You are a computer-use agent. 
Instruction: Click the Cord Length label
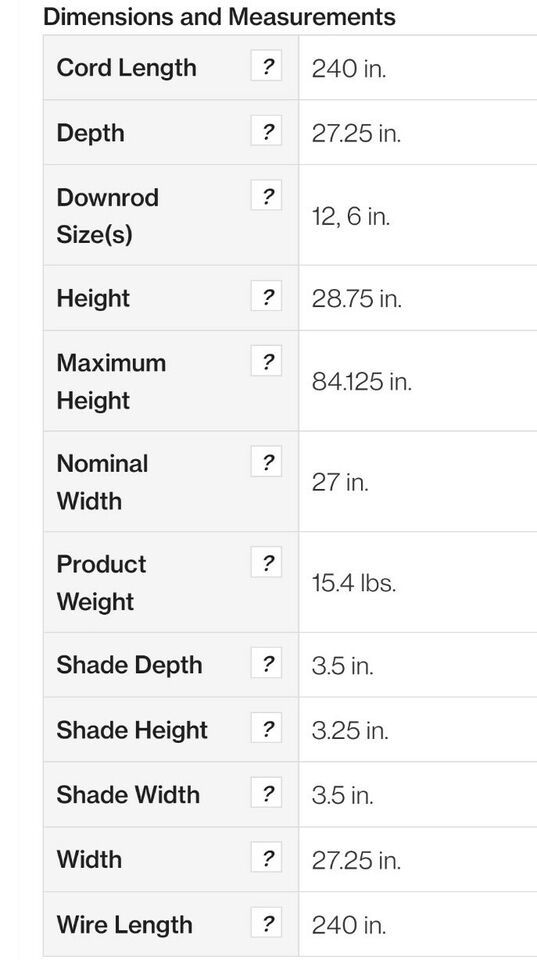tap(126, 67)
